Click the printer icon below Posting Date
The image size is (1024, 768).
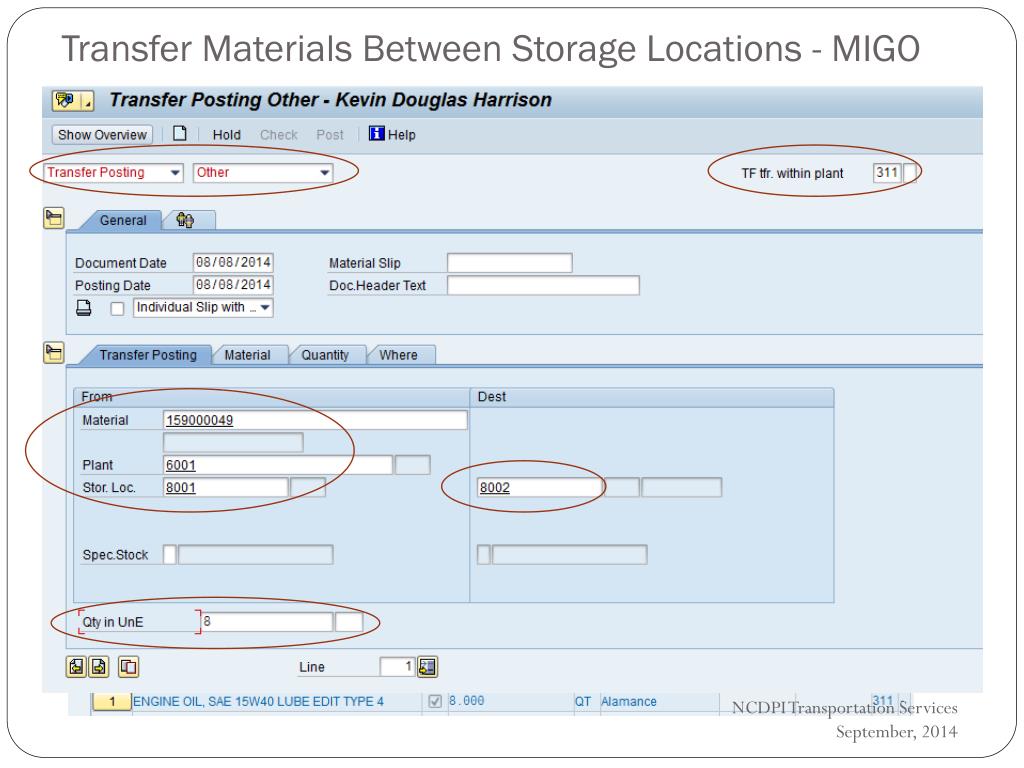pos(84,308)
